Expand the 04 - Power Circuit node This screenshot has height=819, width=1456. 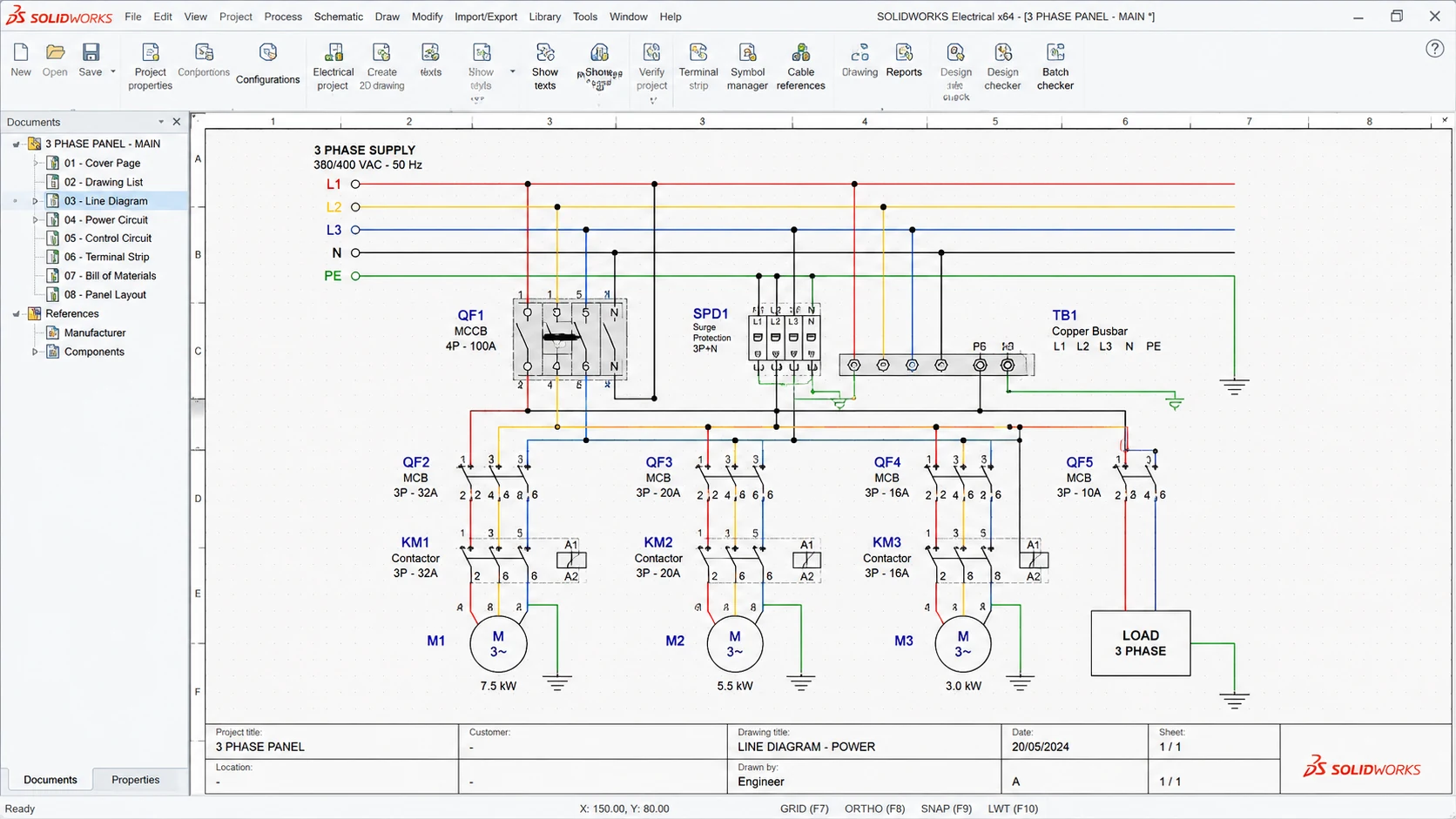coord(36,220)
